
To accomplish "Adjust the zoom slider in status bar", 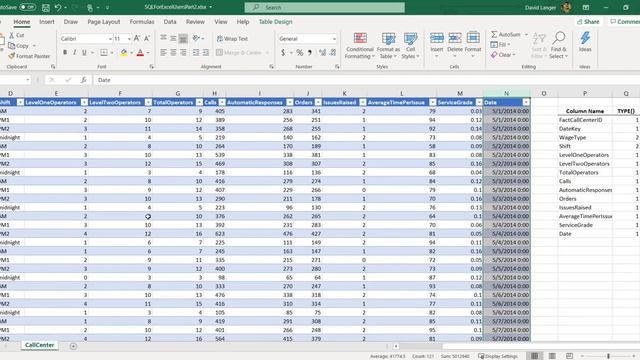I will click(608, 356).
